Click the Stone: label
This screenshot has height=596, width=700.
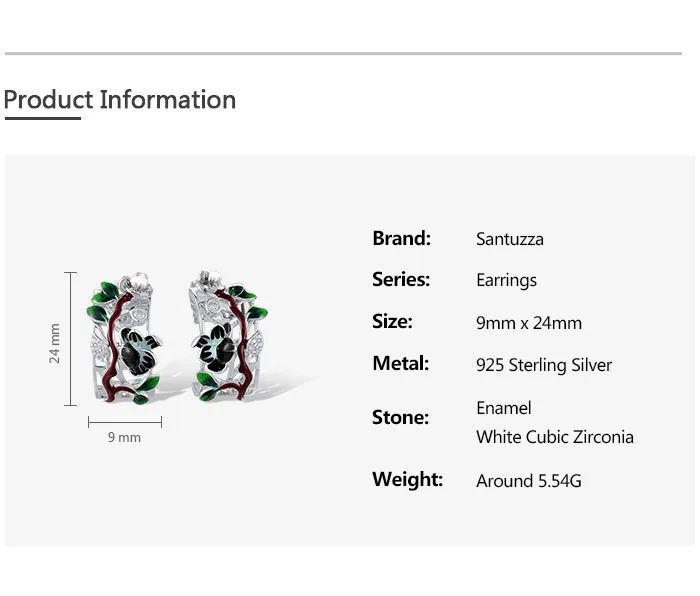click(x=400, y=417)
